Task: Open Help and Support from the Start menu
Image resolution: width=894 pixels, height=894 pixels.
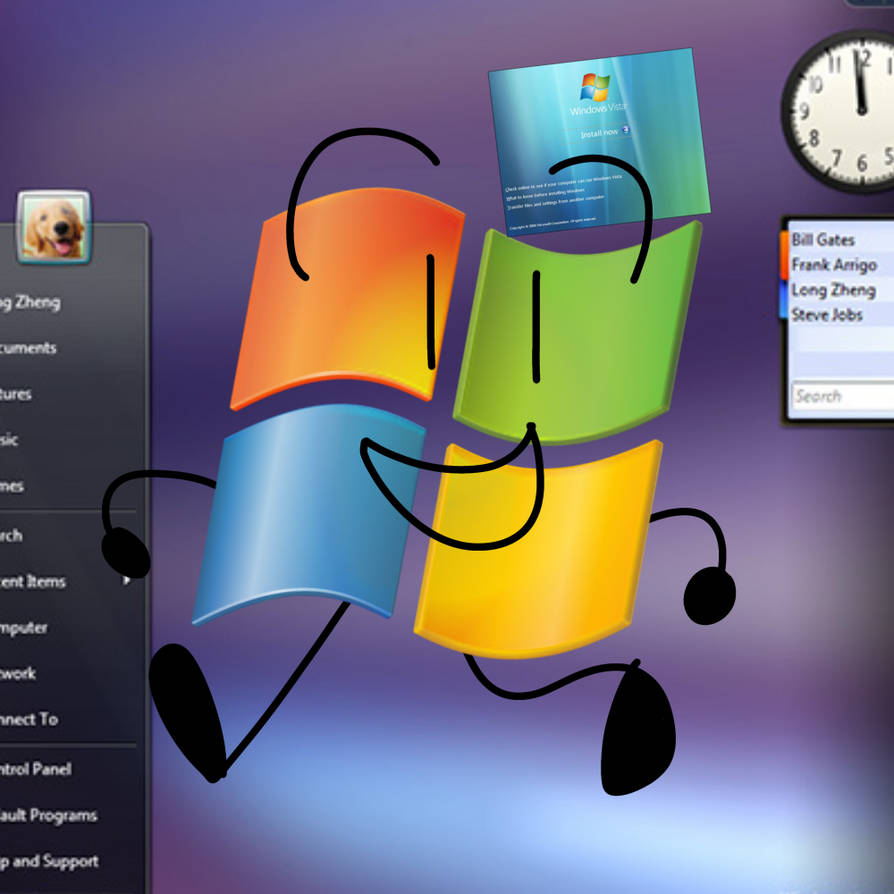Action: [50, 861]
